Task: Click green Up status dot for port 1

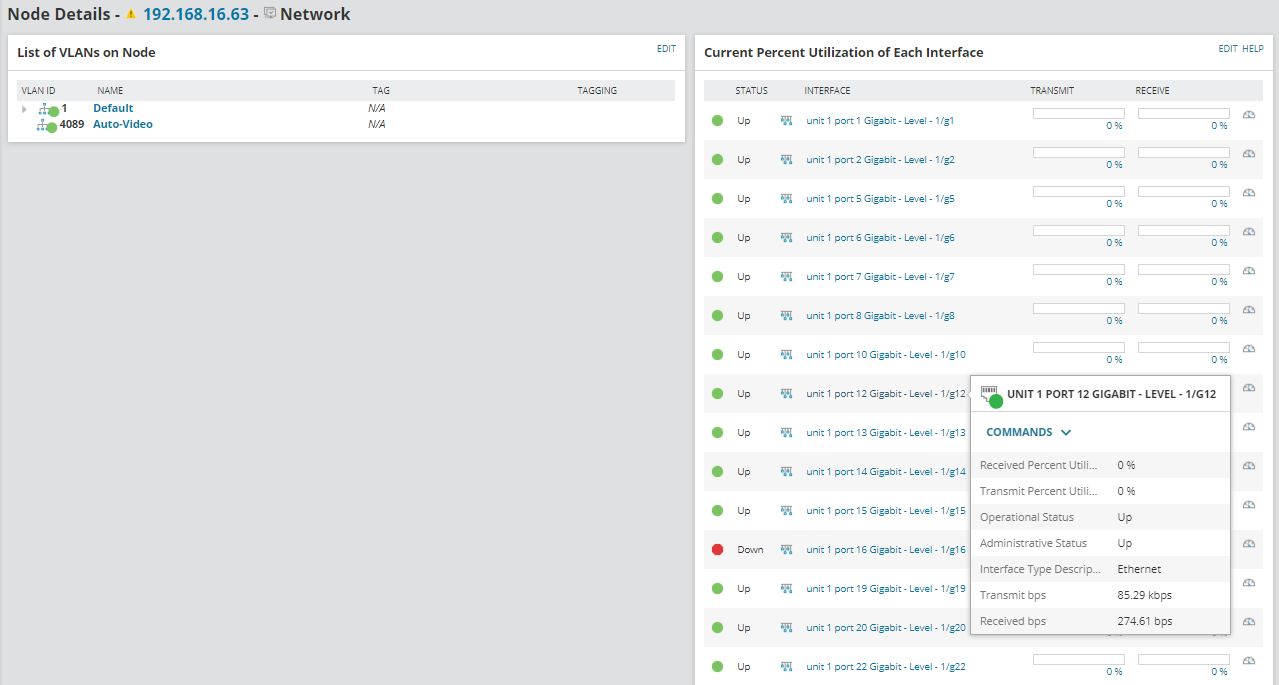Action: click(717, 121)
